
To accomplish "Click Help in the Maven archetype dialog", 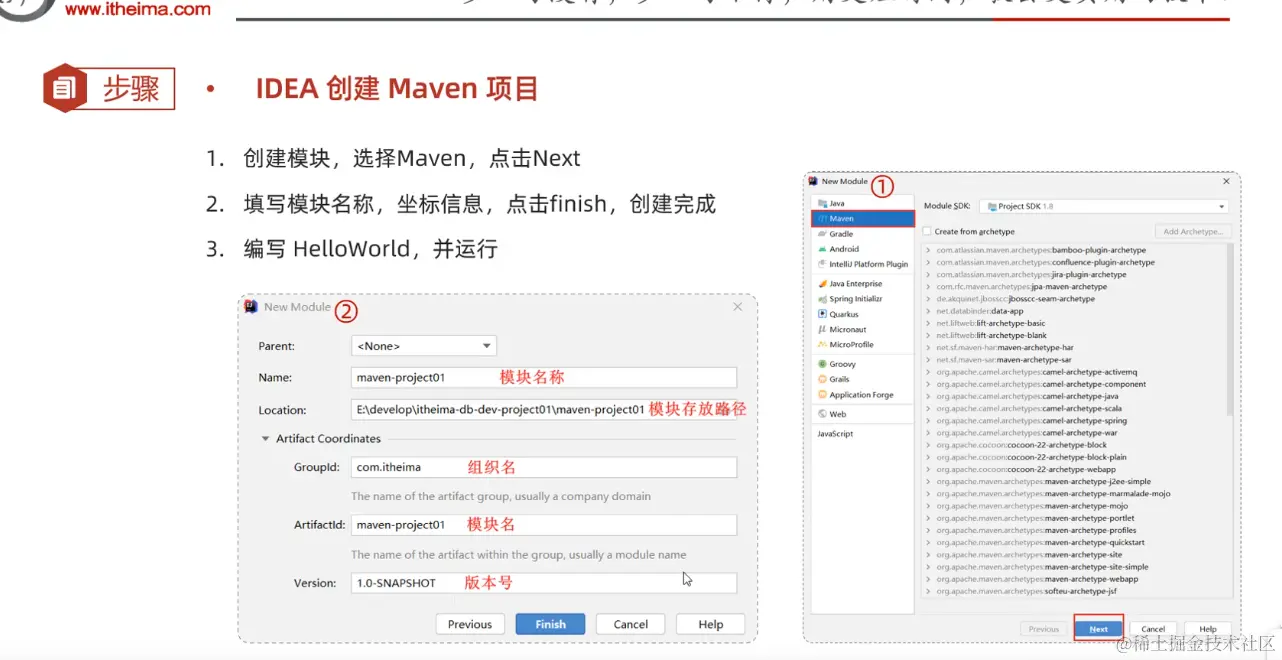I will pos(1207,629).
